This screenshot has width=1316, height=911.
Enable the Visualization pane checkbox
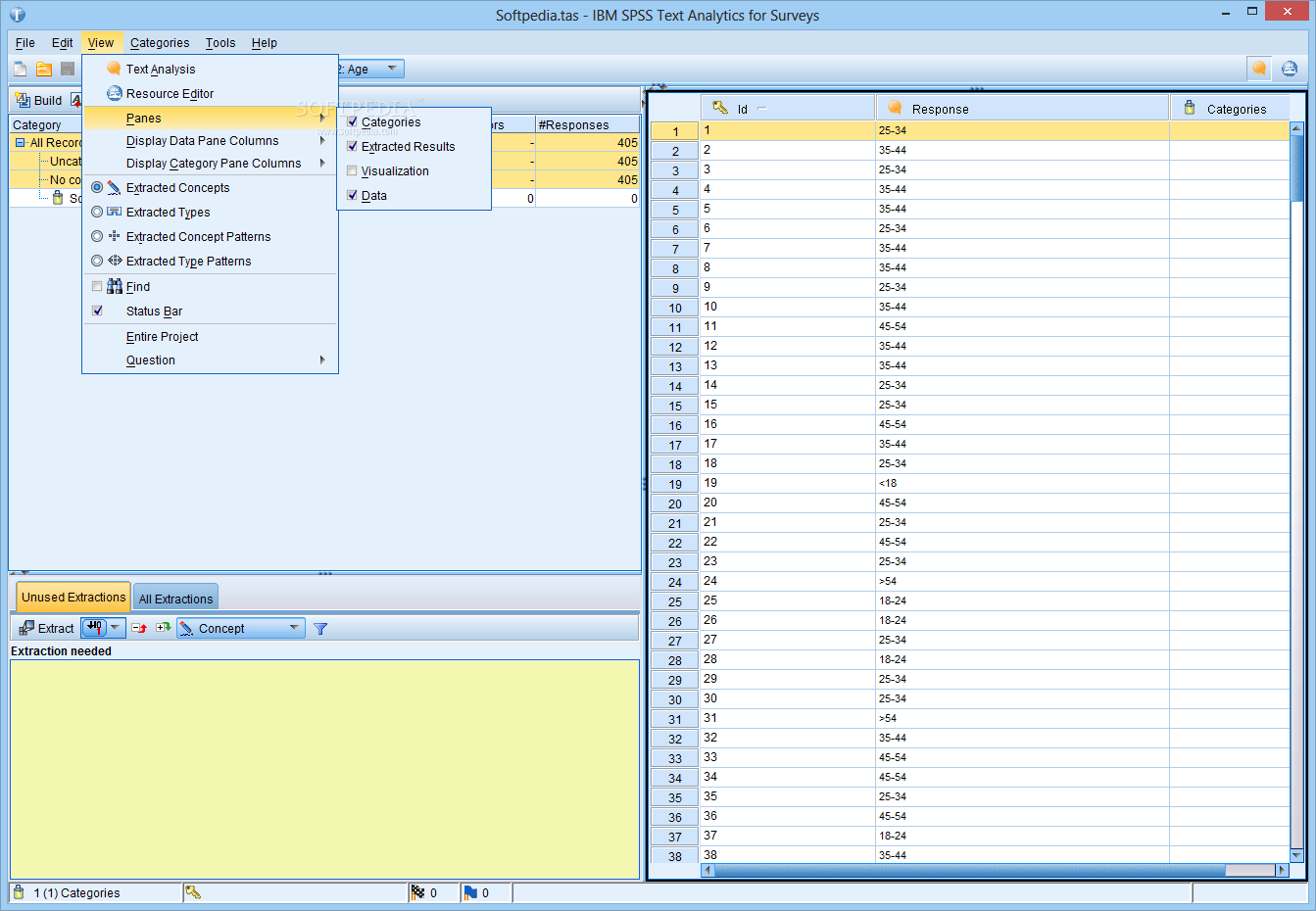(353, 170)
